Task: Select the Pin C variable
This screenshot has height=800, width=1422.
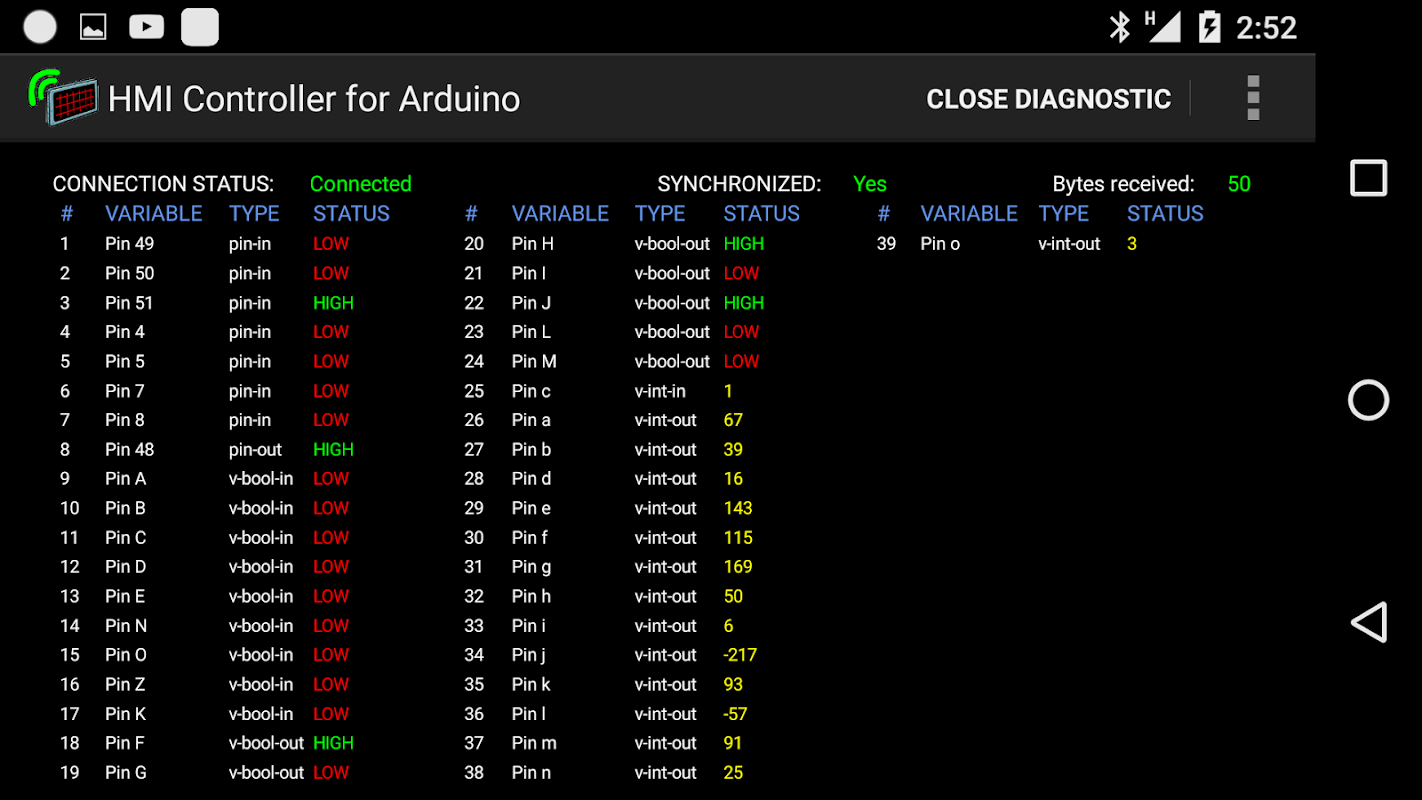Action: pos(126,538)
